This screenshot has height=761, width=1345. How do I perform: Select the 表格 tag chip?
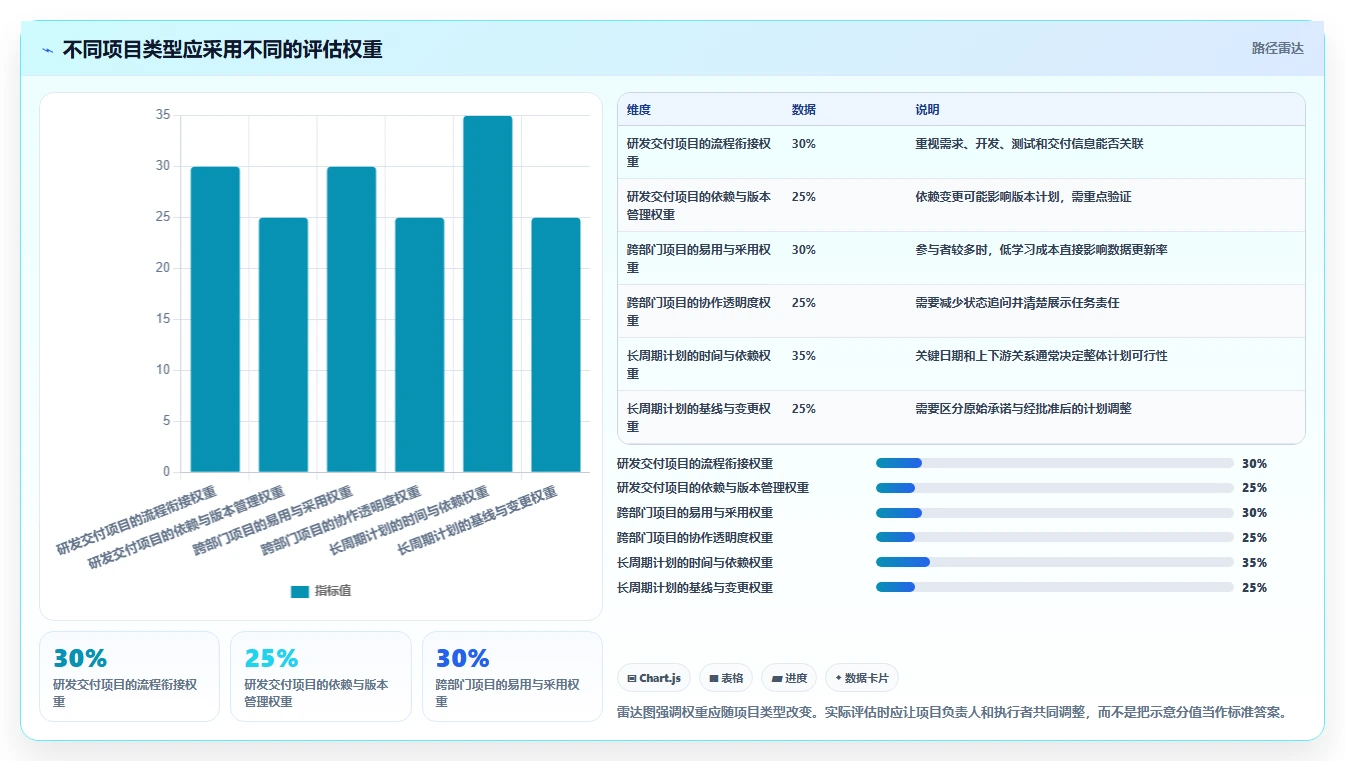pyautogui.click(x=726, y=678)
